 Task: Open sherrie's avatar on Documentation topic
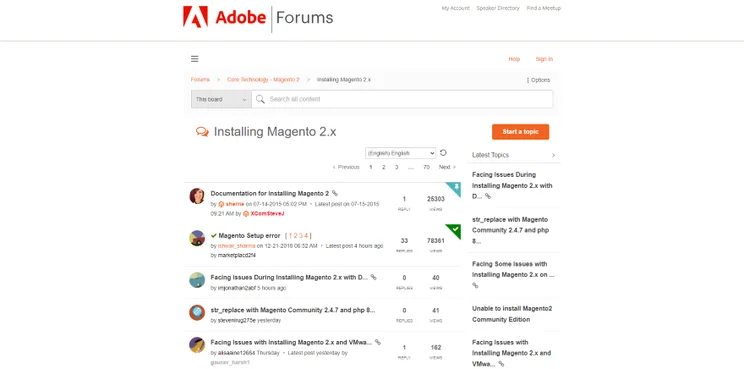pyautogui.click(x=197, y=196)
